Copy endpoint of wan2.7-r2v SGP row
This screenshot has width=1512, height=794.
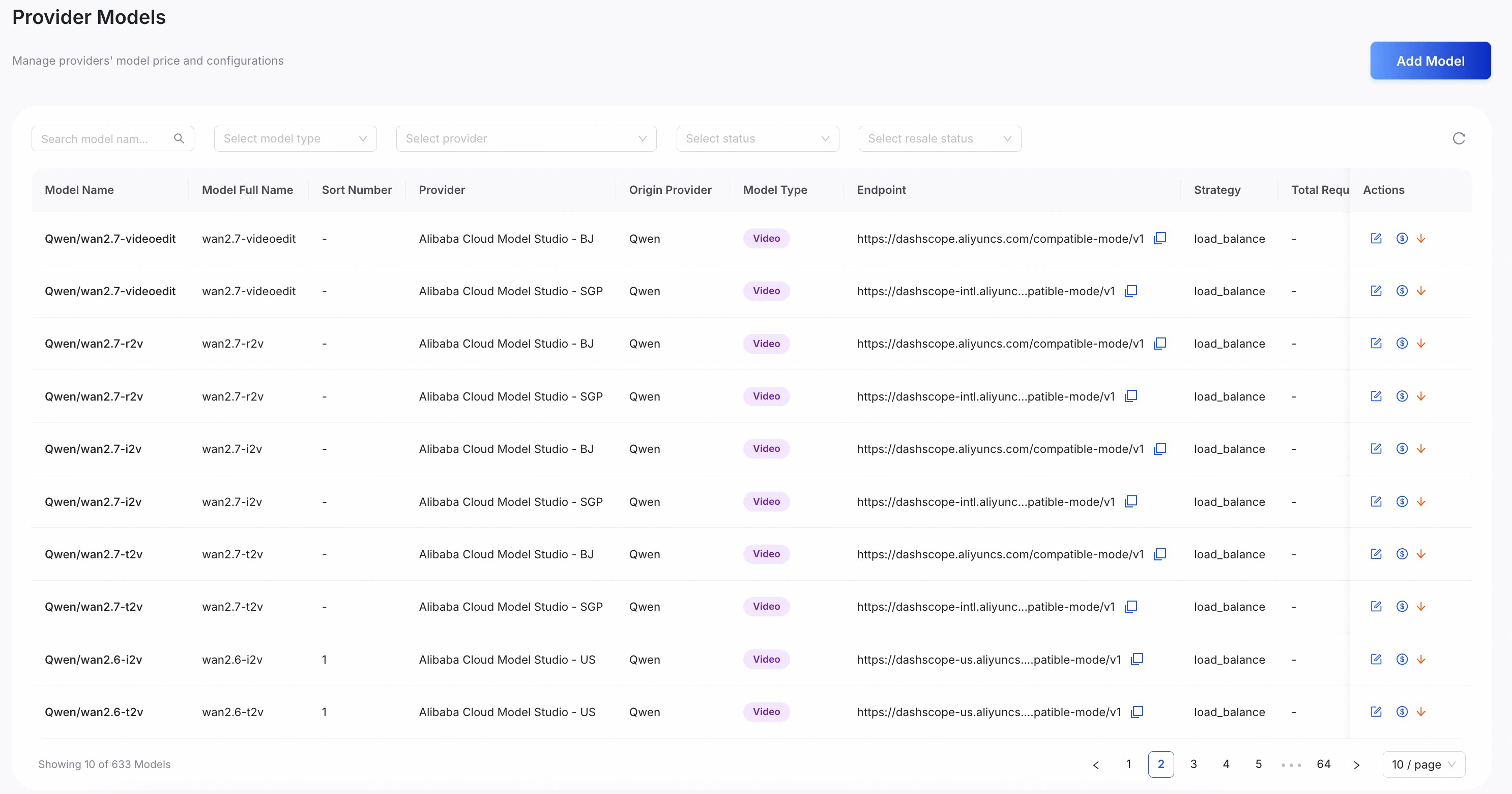tap(1131, 396)
